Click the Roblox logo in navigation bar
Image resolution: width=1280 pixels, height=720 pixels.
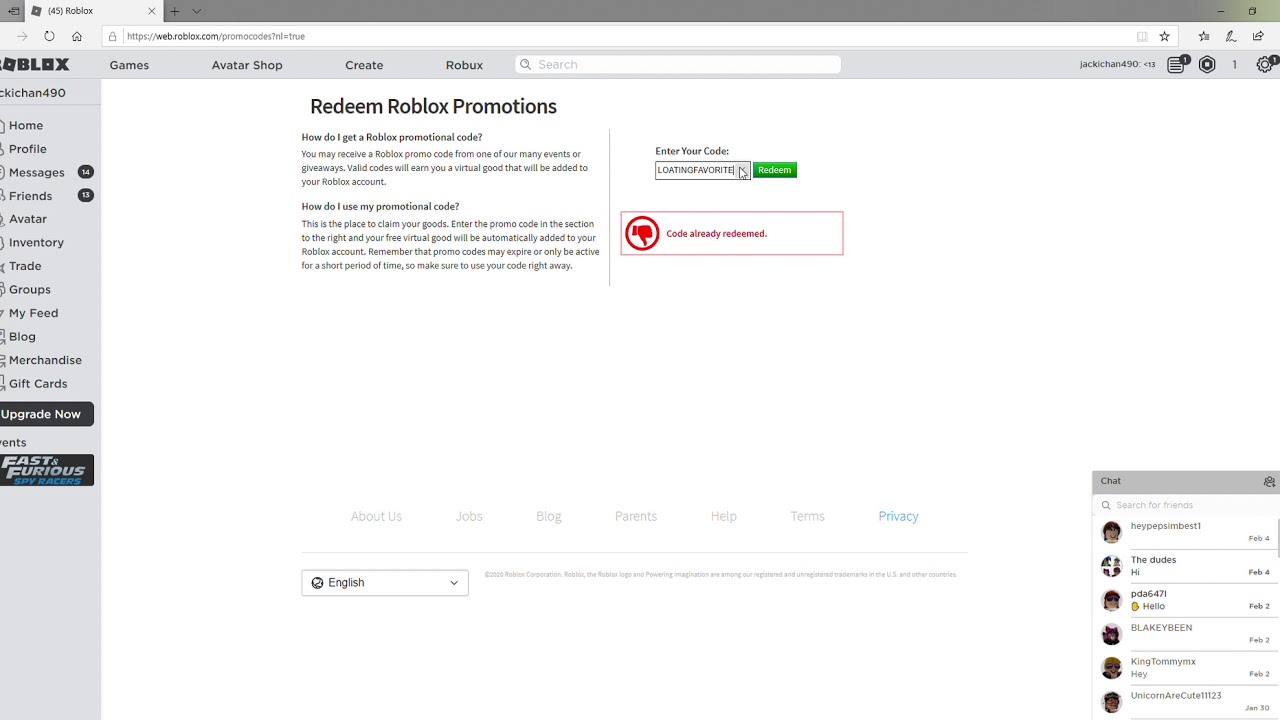tap(35, 65)
